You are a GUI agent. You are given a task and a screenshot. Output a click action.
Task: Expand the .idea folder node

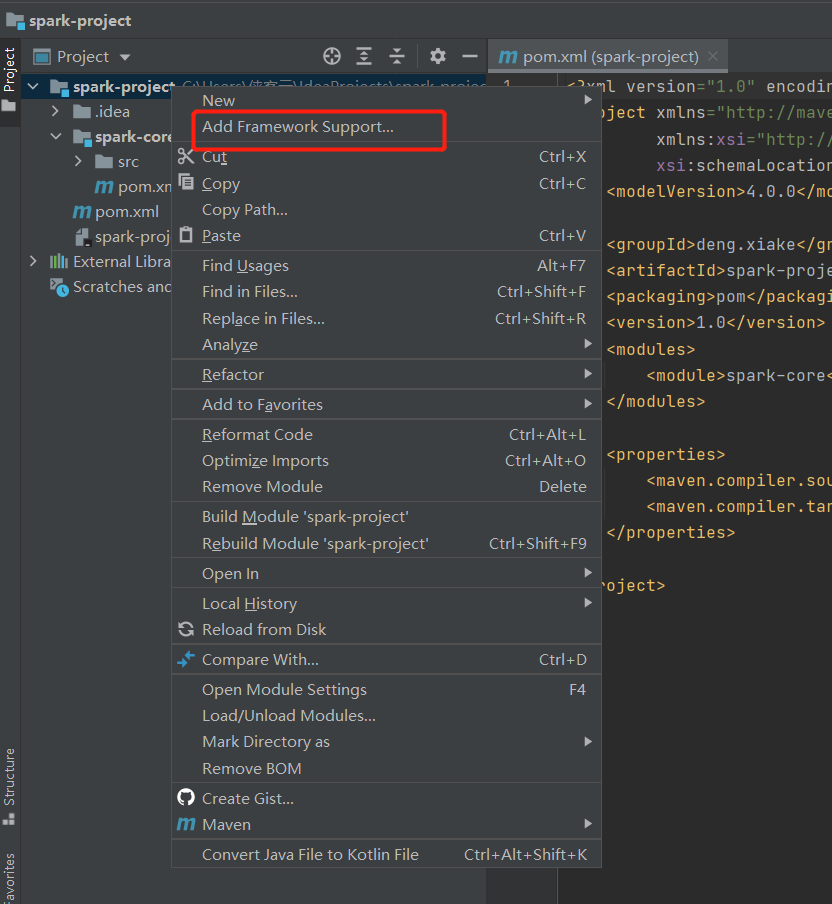55,111
